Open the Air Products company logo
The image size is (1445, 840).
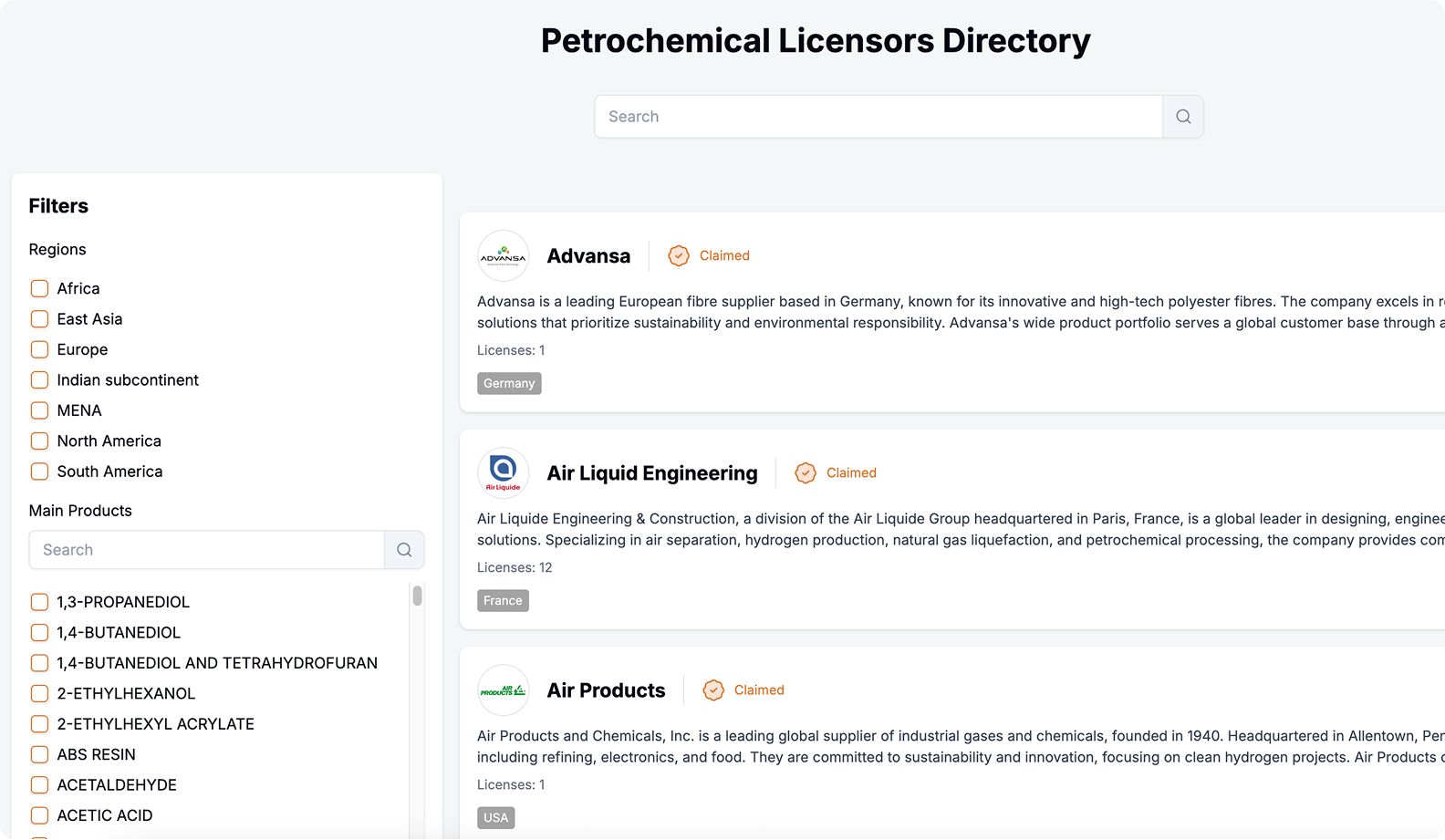pyautogui.click(x=504, y=690)
